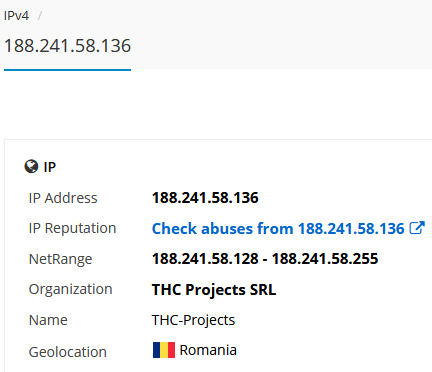The height and width of the screenshot is (372, 432).
Task: Click the THC Projects SRL organization value
Action: click(214, 290)
